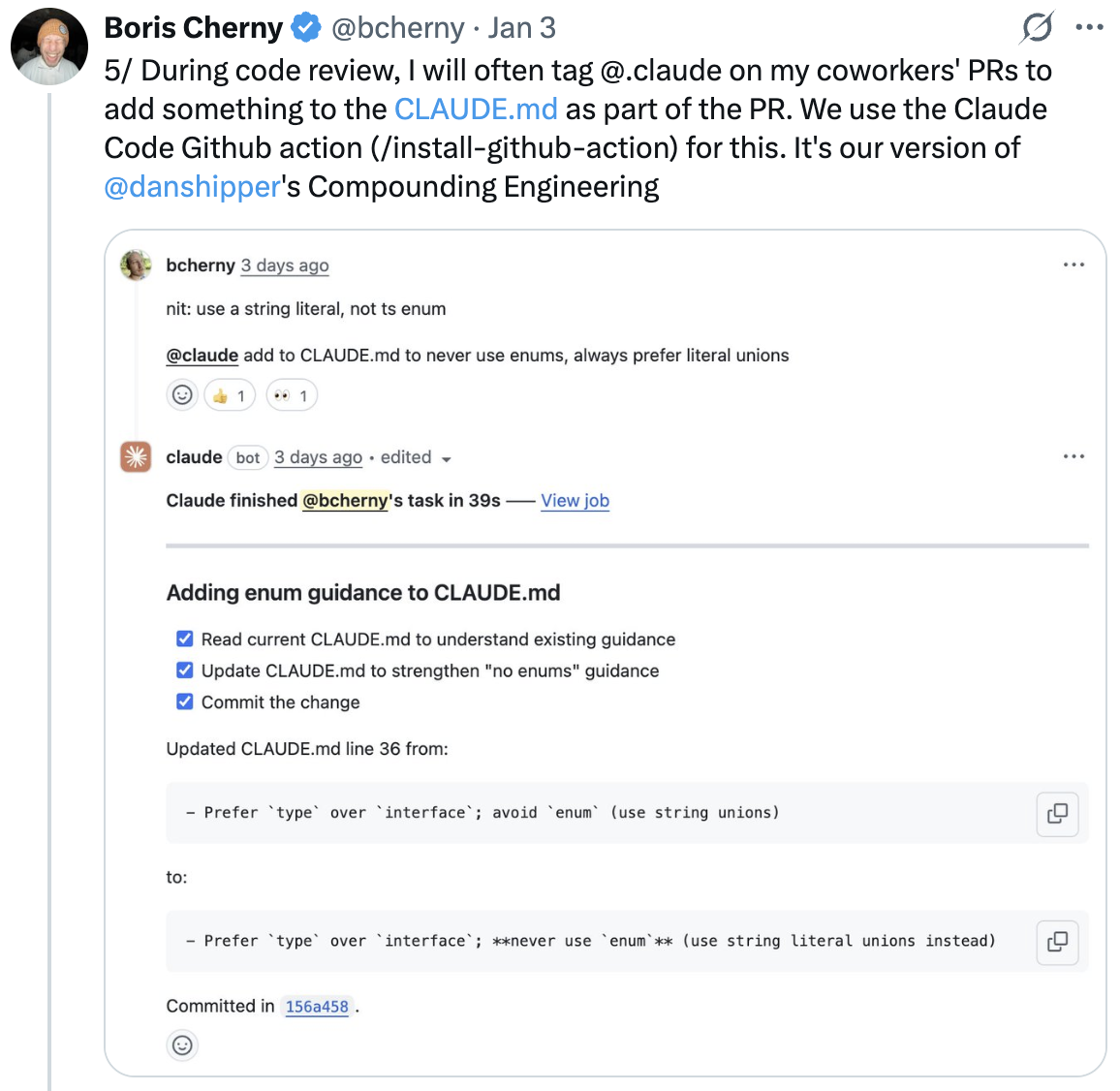Click the '3 days ago' timestamp link

coord(284,265)
